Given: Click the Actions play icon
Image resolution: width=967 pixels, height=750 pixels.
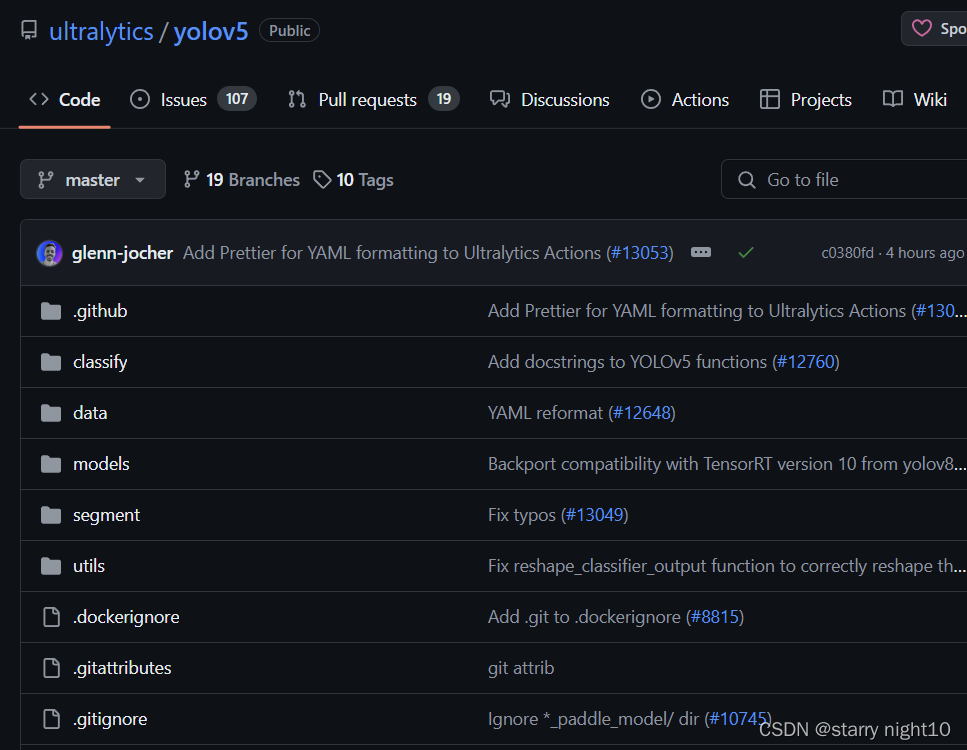Looking at the screenshot, I should (651, 99).
